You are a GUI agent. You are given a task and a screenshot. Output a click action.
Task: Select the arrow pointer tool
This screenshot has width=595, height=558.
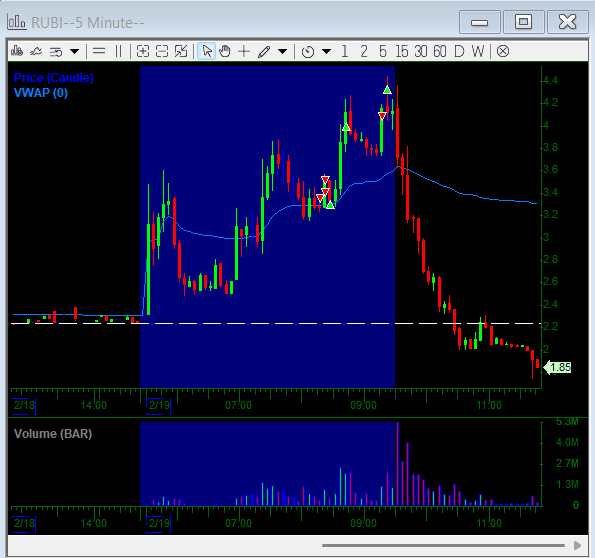click(x=207, y=51)
